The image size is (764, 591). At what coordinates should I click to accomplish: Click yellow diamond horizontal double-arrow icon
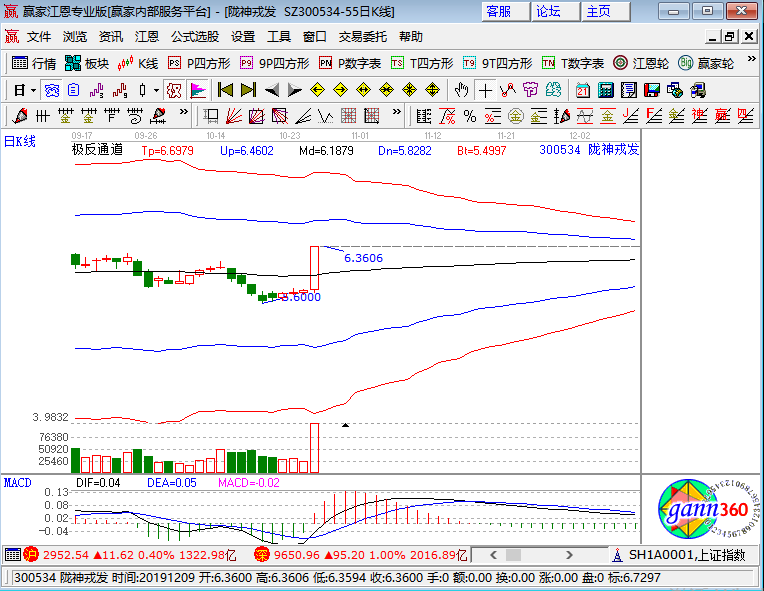[x=363, y=90]
